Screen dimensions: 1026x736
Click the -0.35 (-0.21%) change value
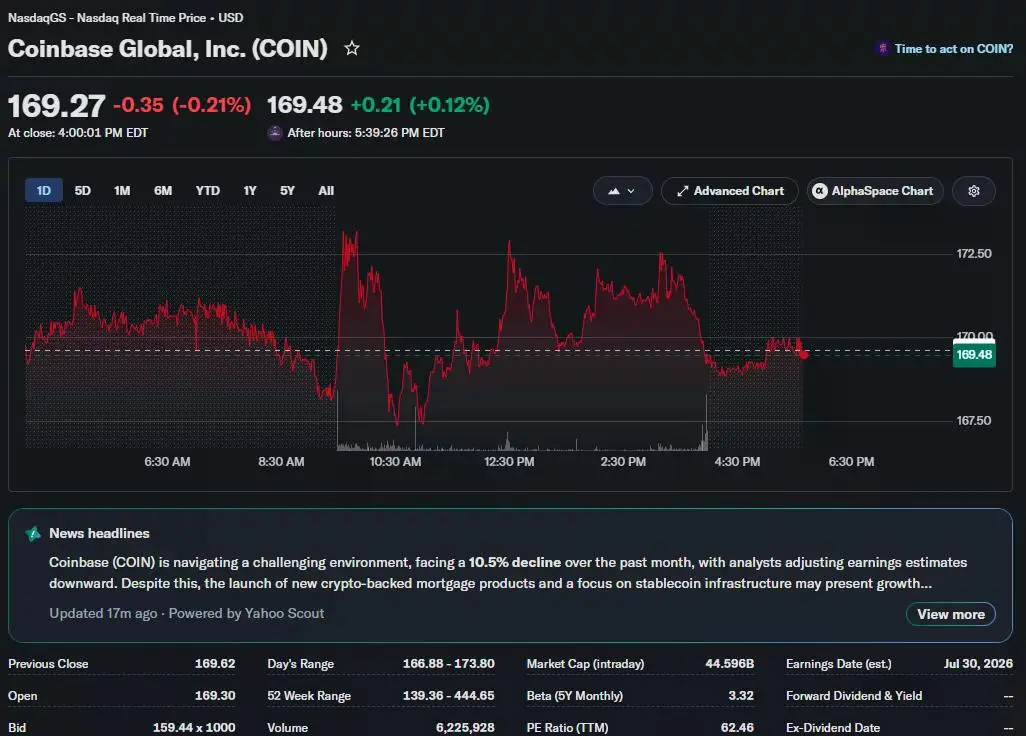click(x=182, y=105)
